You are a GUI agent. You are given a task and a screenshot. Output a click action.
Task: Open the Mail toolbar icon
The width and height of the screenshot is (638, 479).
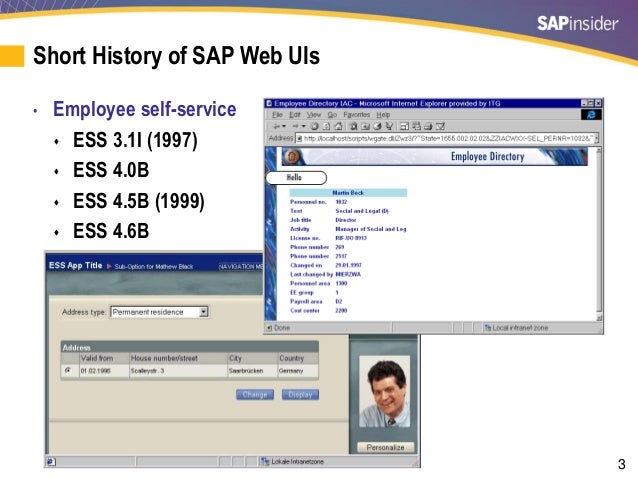(416, 126)
